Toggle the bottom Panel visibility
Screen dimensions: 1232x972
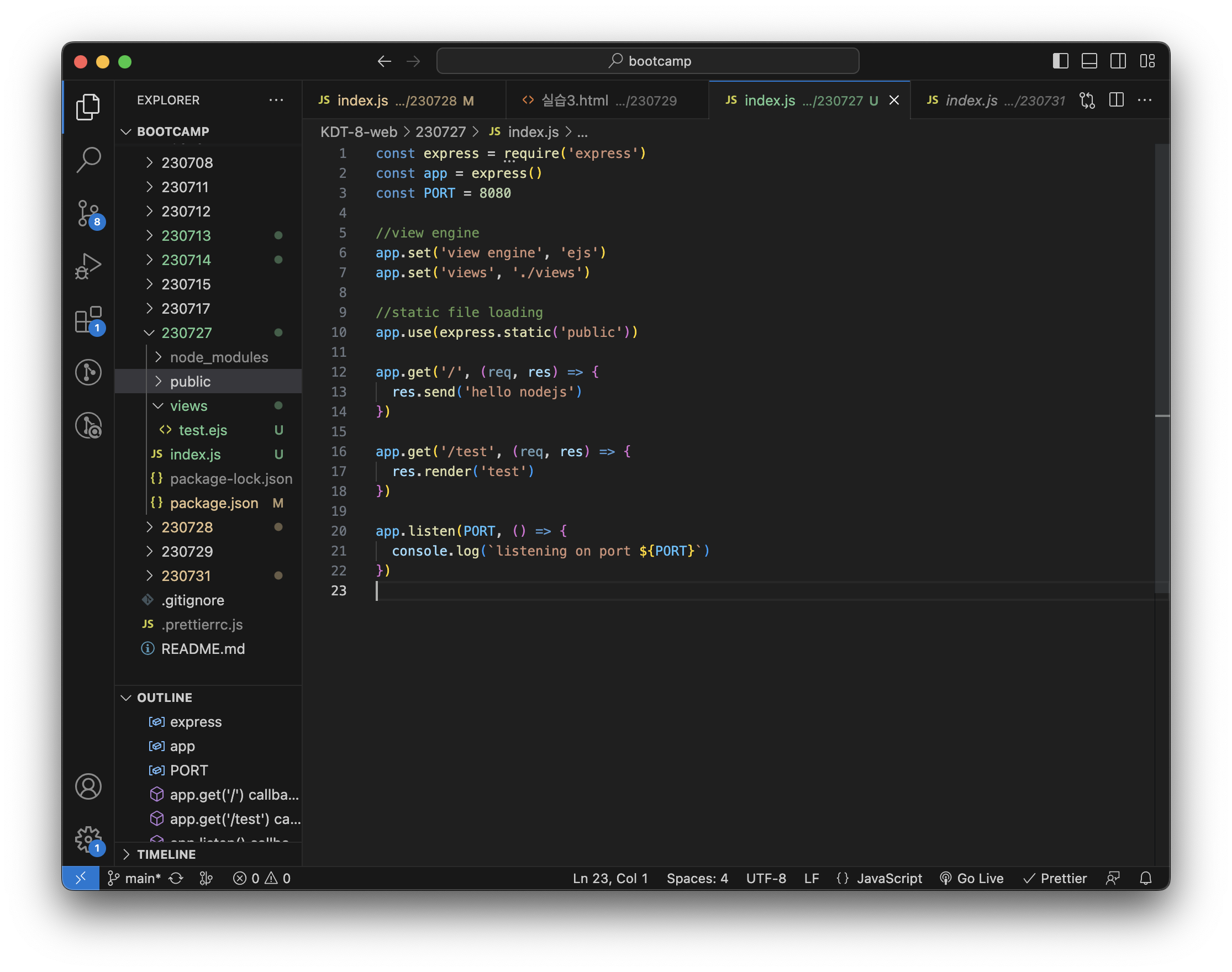tap(1089, 61)
